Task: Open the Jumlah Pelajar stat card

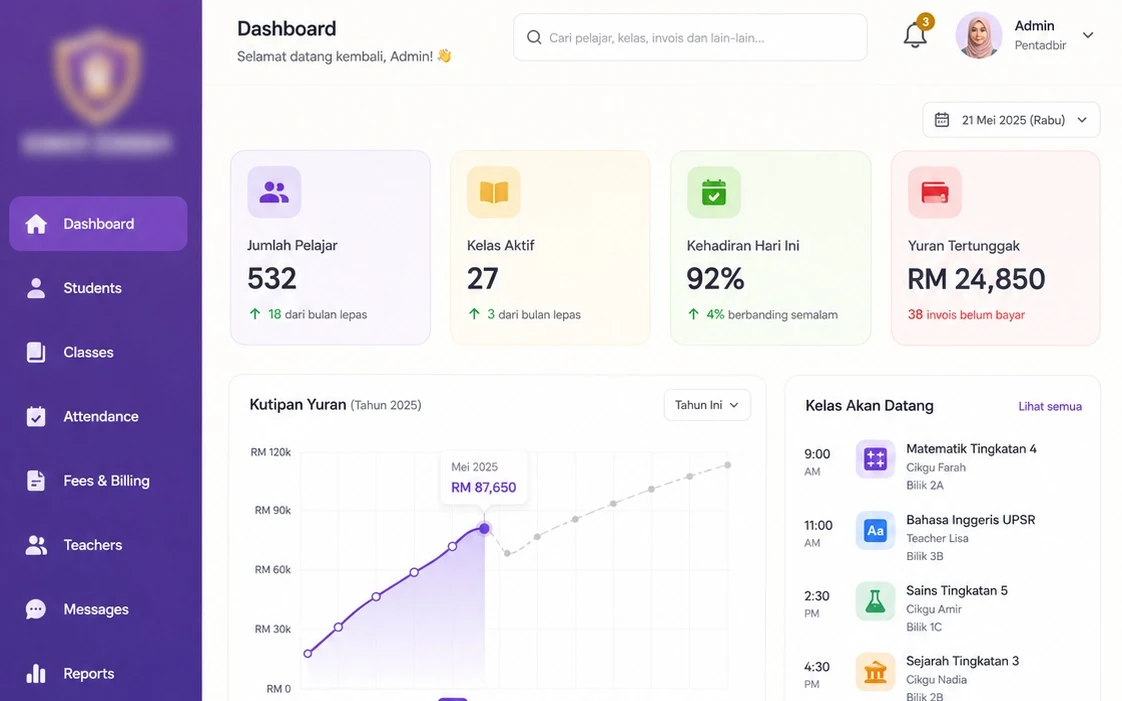Action: click(330, 247)
